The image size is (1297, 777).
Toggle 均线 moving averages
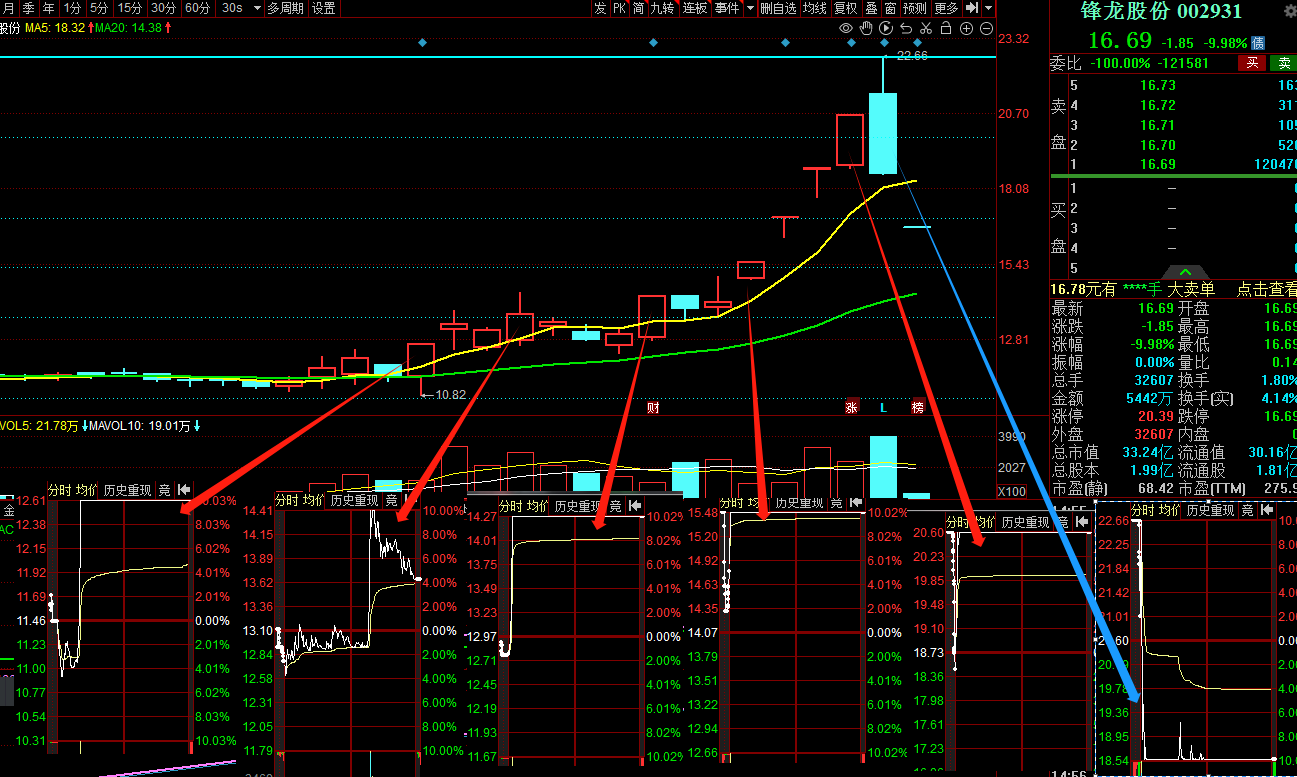[815, 8]
